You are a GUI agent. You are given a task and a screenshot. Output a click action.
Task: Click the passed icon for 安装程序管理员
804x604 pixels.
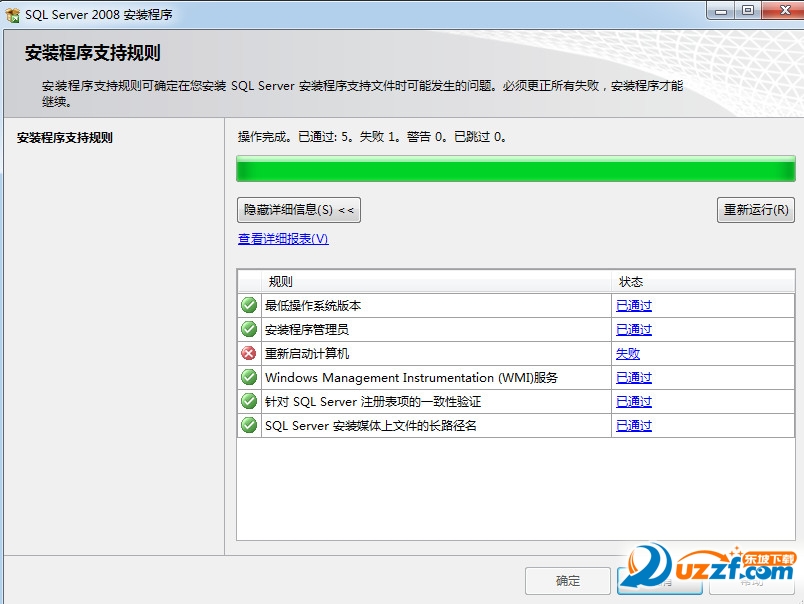[249, 329]
